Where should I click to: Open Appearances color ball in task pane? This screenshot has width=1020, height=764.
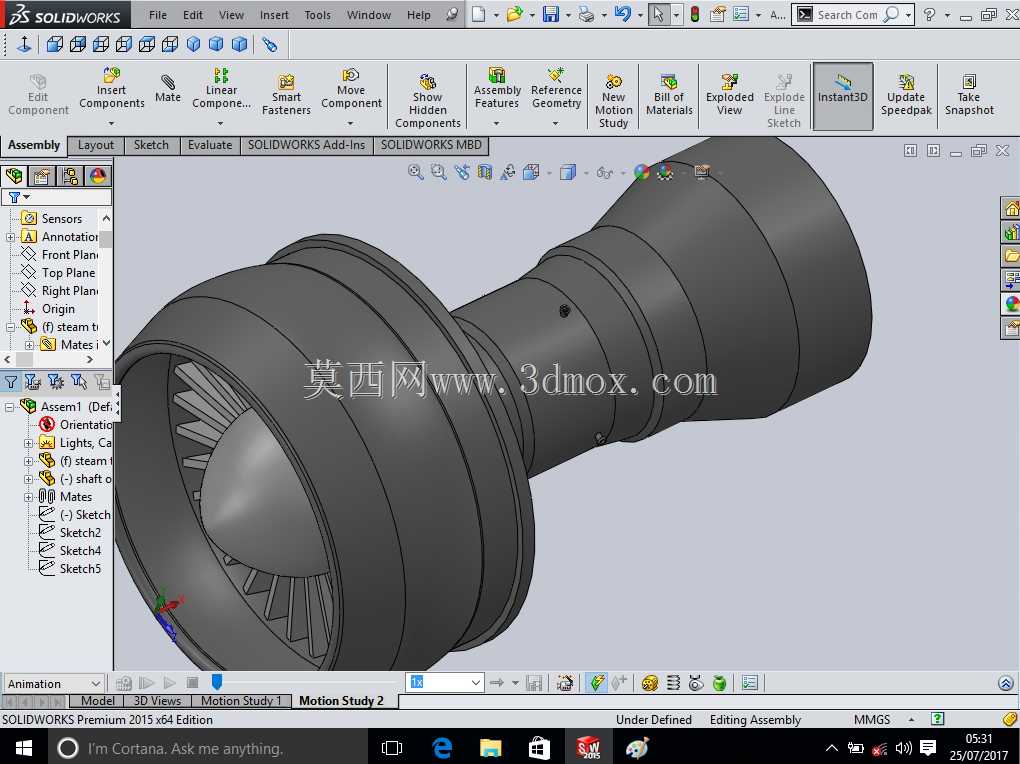tap(1012, 304)
